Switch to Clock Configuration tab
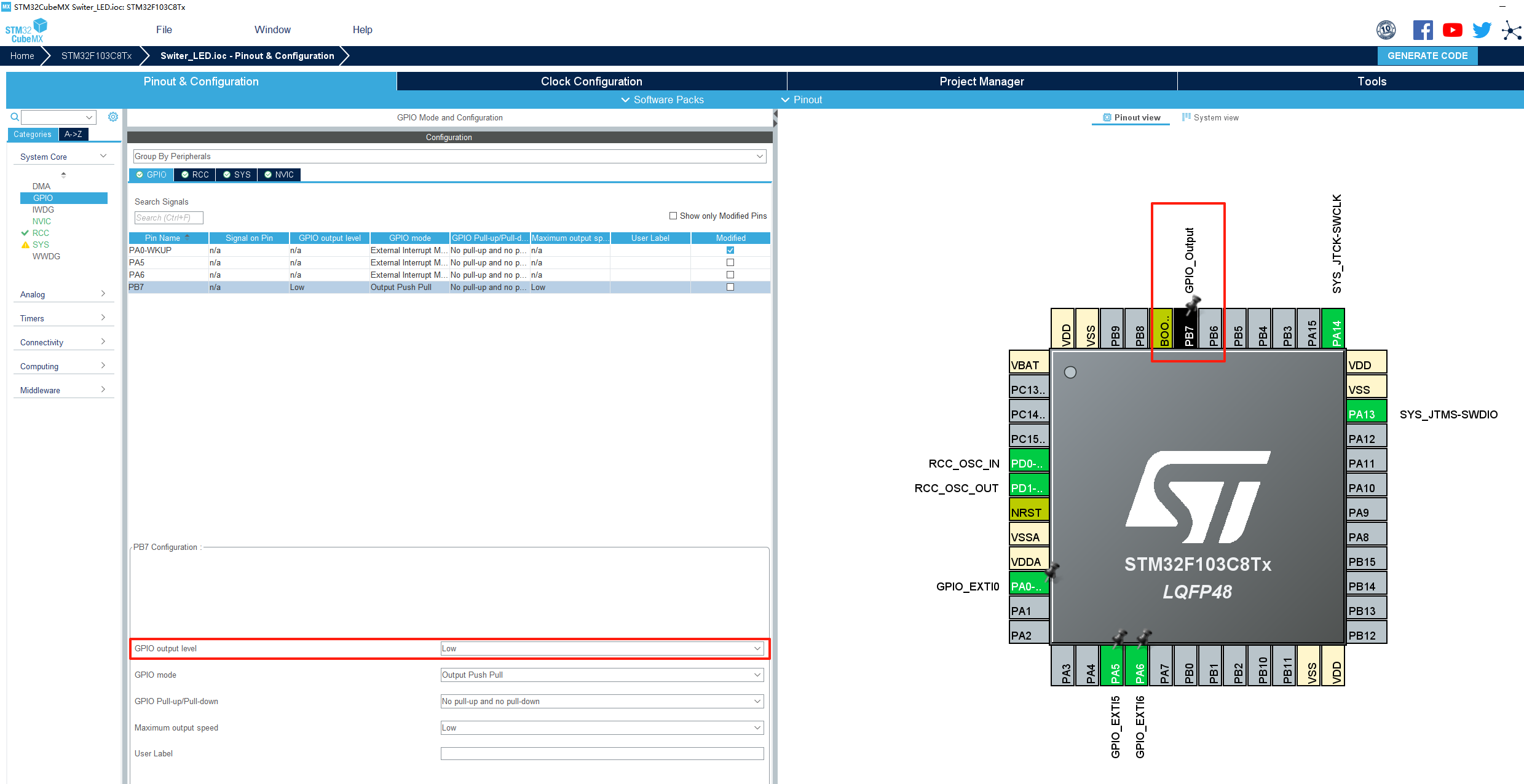Viewport: 1524px width, 784px height. [591, 81]
